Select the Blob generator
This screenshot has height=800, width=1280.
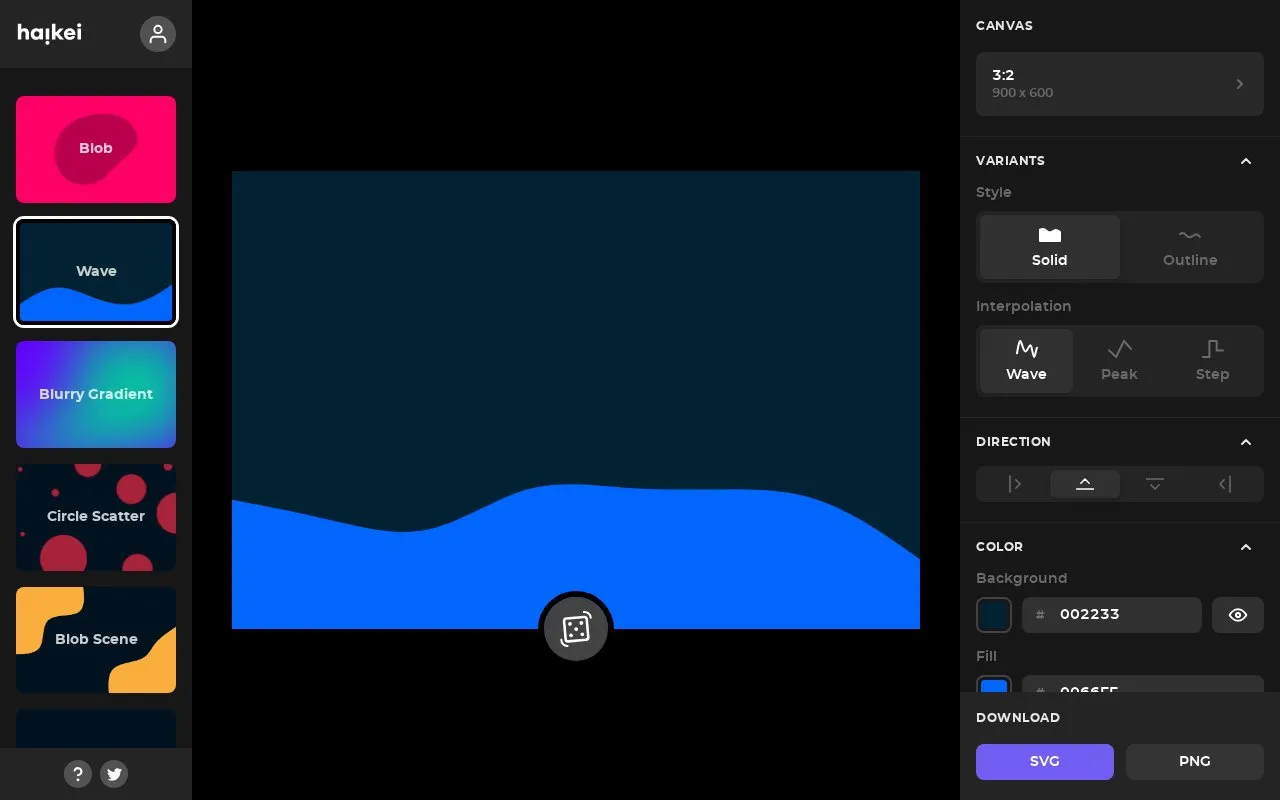click(96, 149)
